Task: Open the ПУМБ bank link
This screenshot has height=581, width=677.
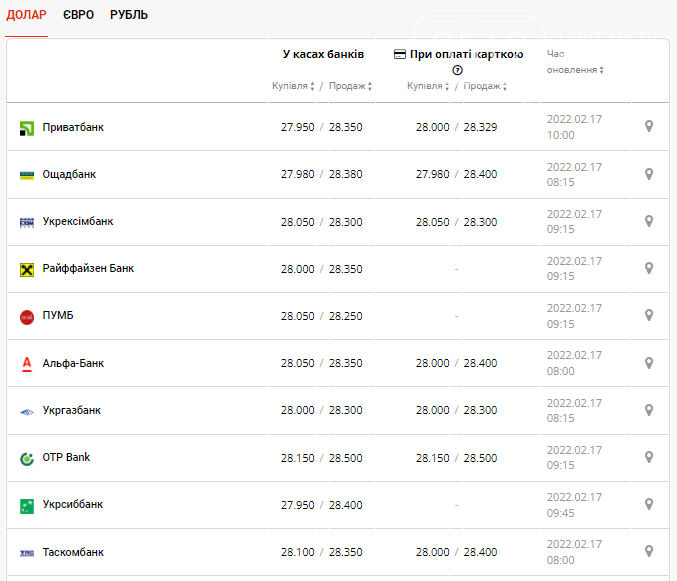Action: (x=58, y=316)
